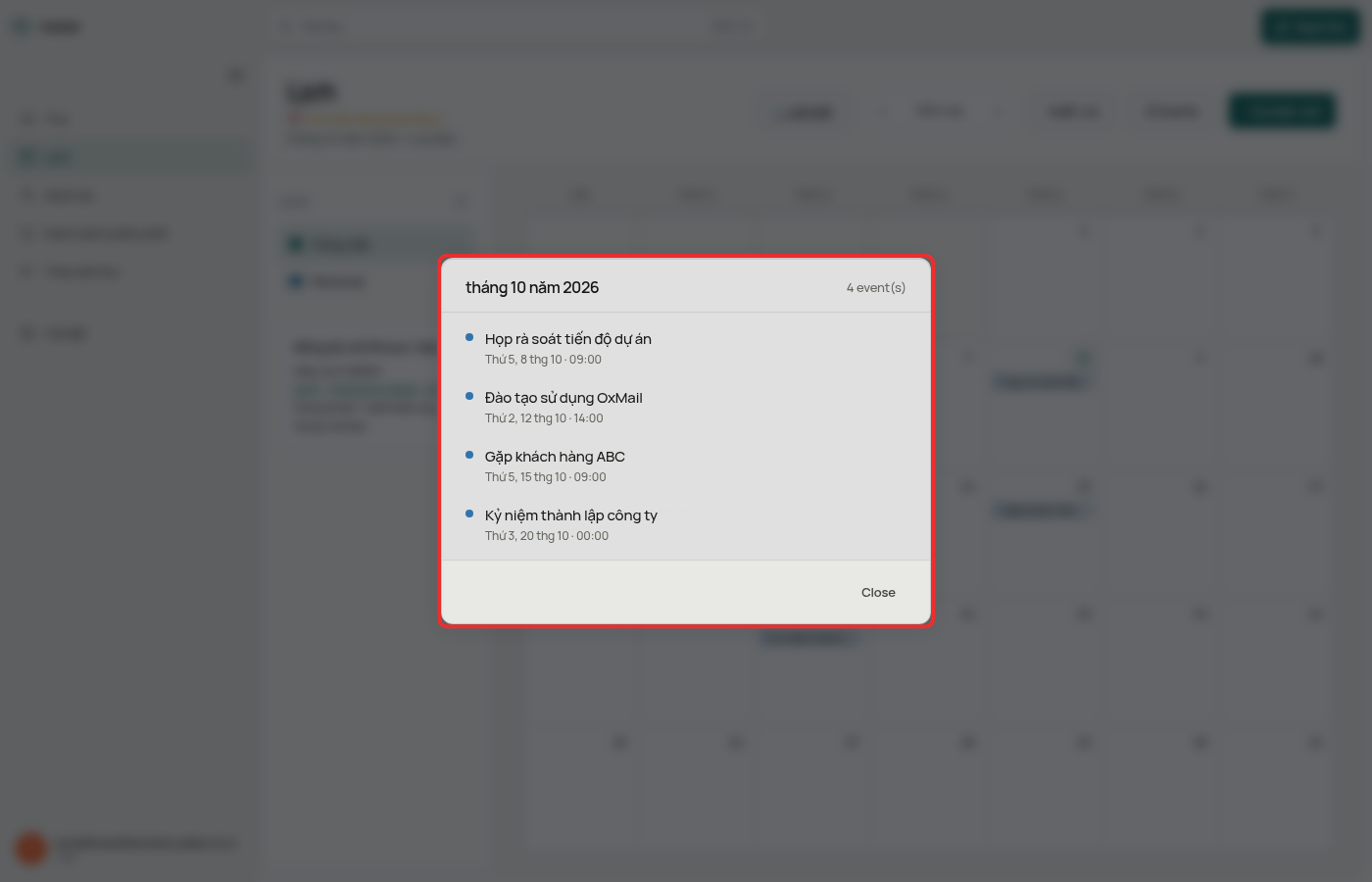Close the October 2026 events dialog
The height and width of the screenshot is (882, 1372).
(x=878, y=592)
